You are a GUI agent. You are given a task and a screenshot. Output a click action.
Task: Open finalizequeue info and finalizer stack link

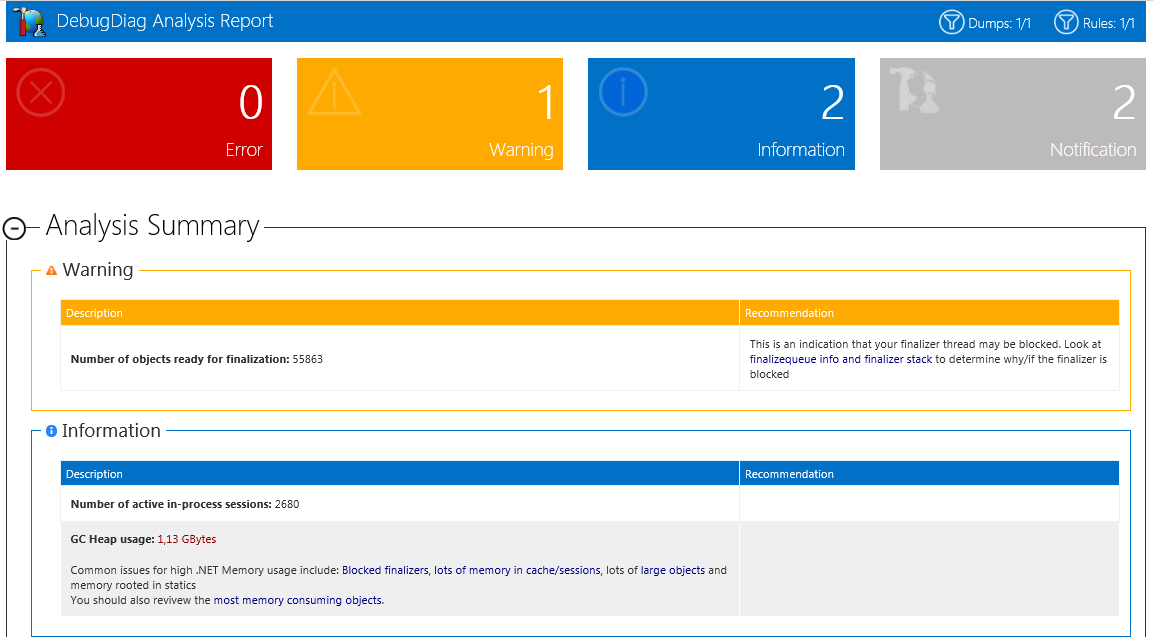[840, 359]
